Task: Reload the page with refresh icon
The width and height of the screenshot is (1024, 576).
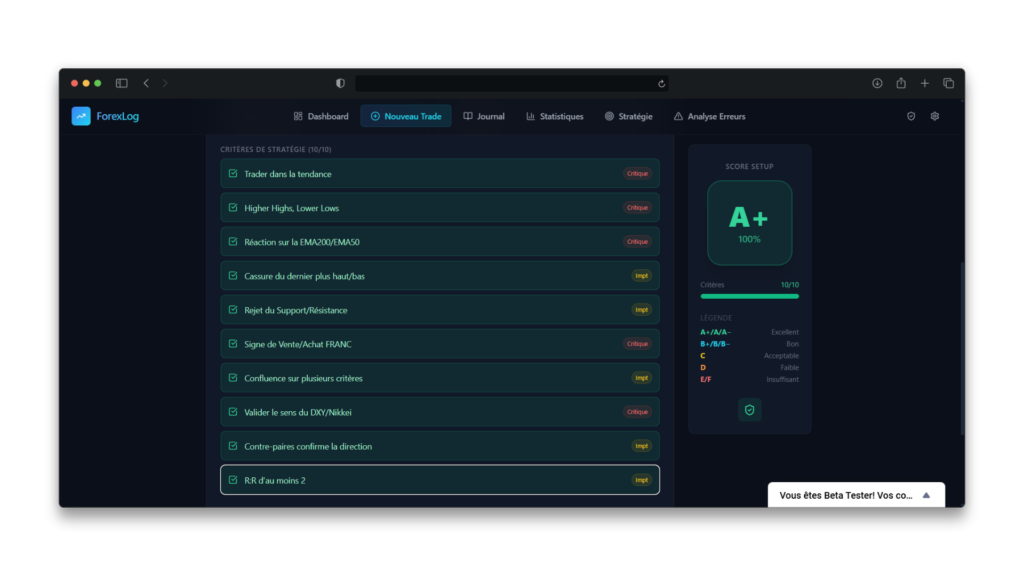Action: tap(661, 84)
